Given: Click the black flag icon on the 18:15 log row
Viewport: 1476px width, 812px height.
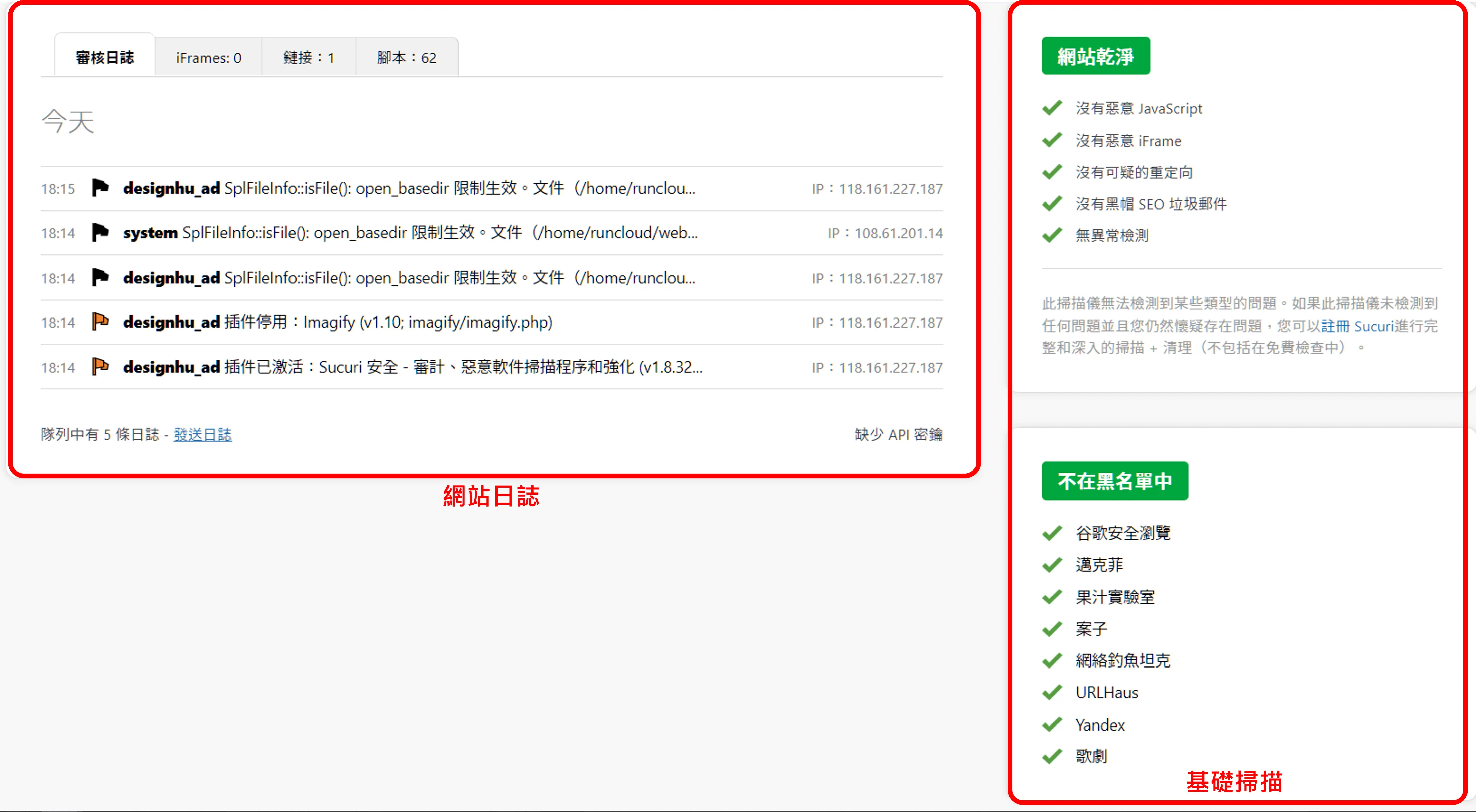Looking at the screenshot, I should (100, 188).
